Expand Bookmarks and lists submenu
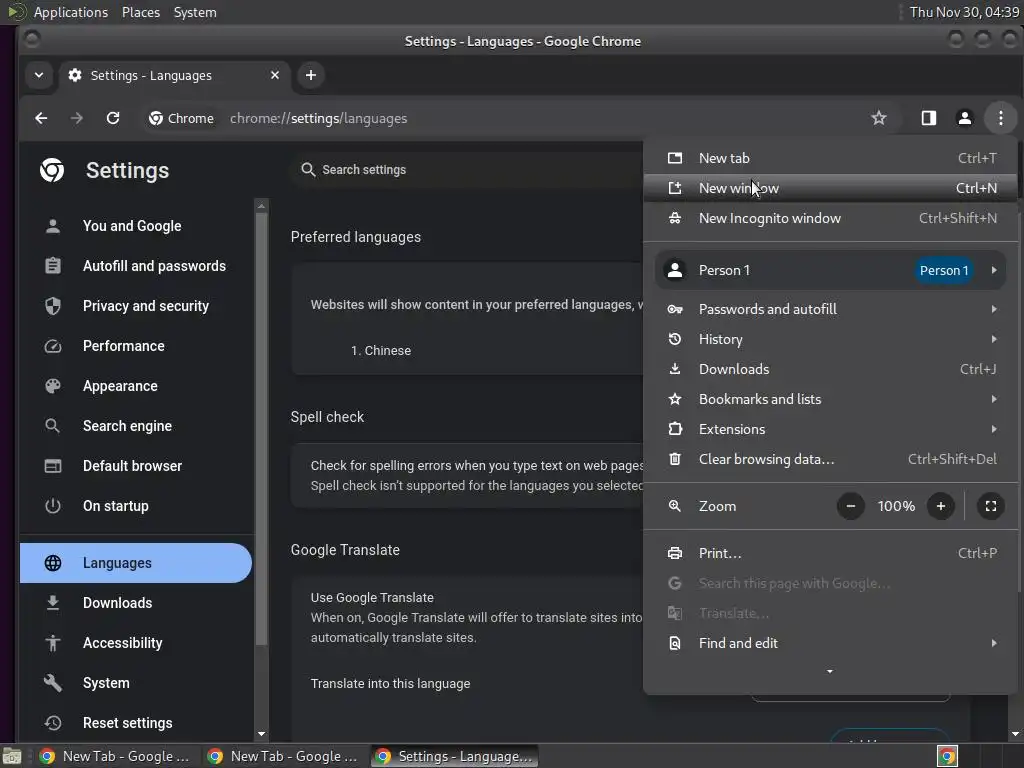Image resolution: width=1024 pixels, height=768 pixels. coord(830,399)
